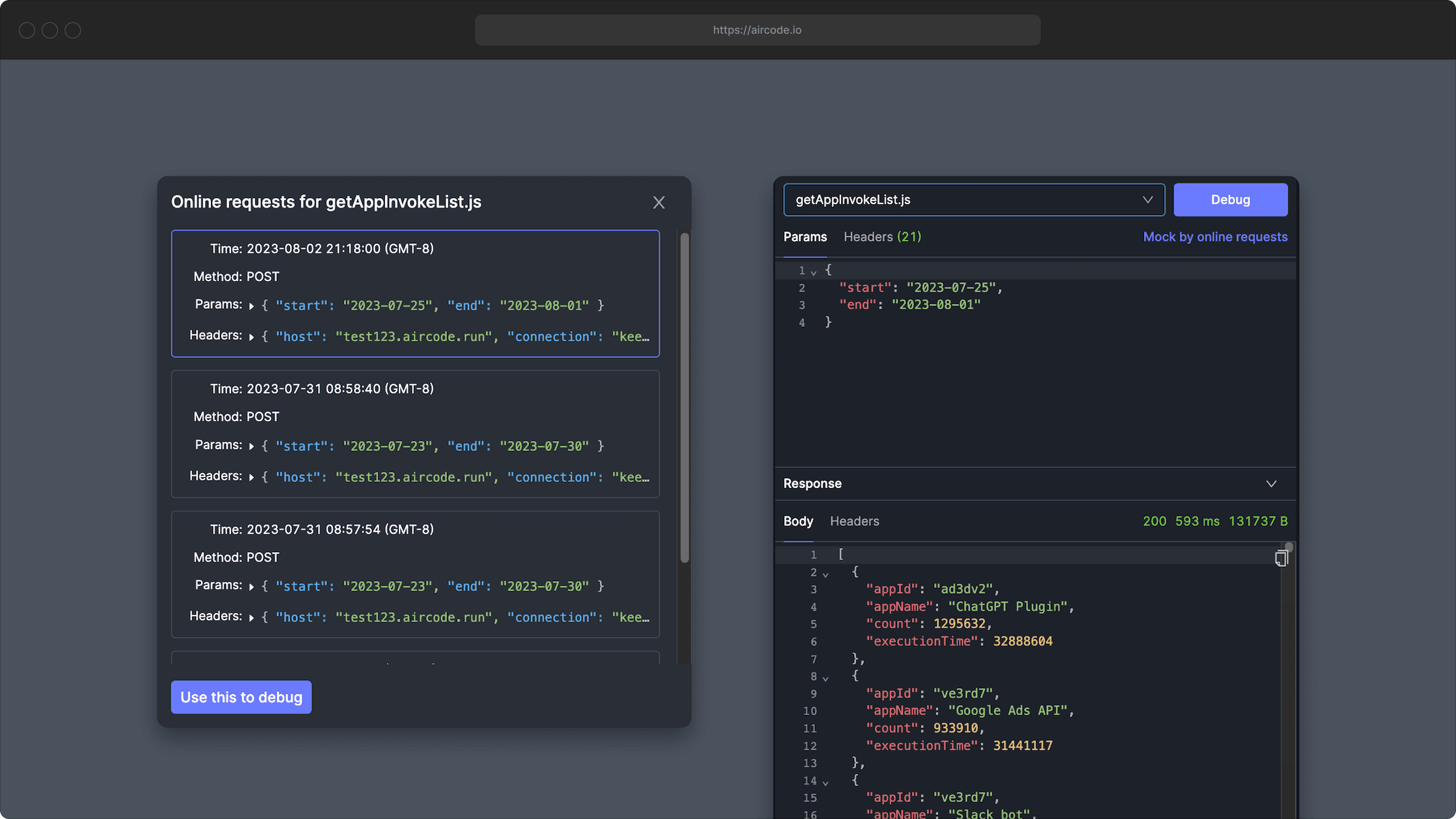This screenshot has width=1456, height=819.
Task: Expand first online request entry params
Action: [x=251, y=305]
